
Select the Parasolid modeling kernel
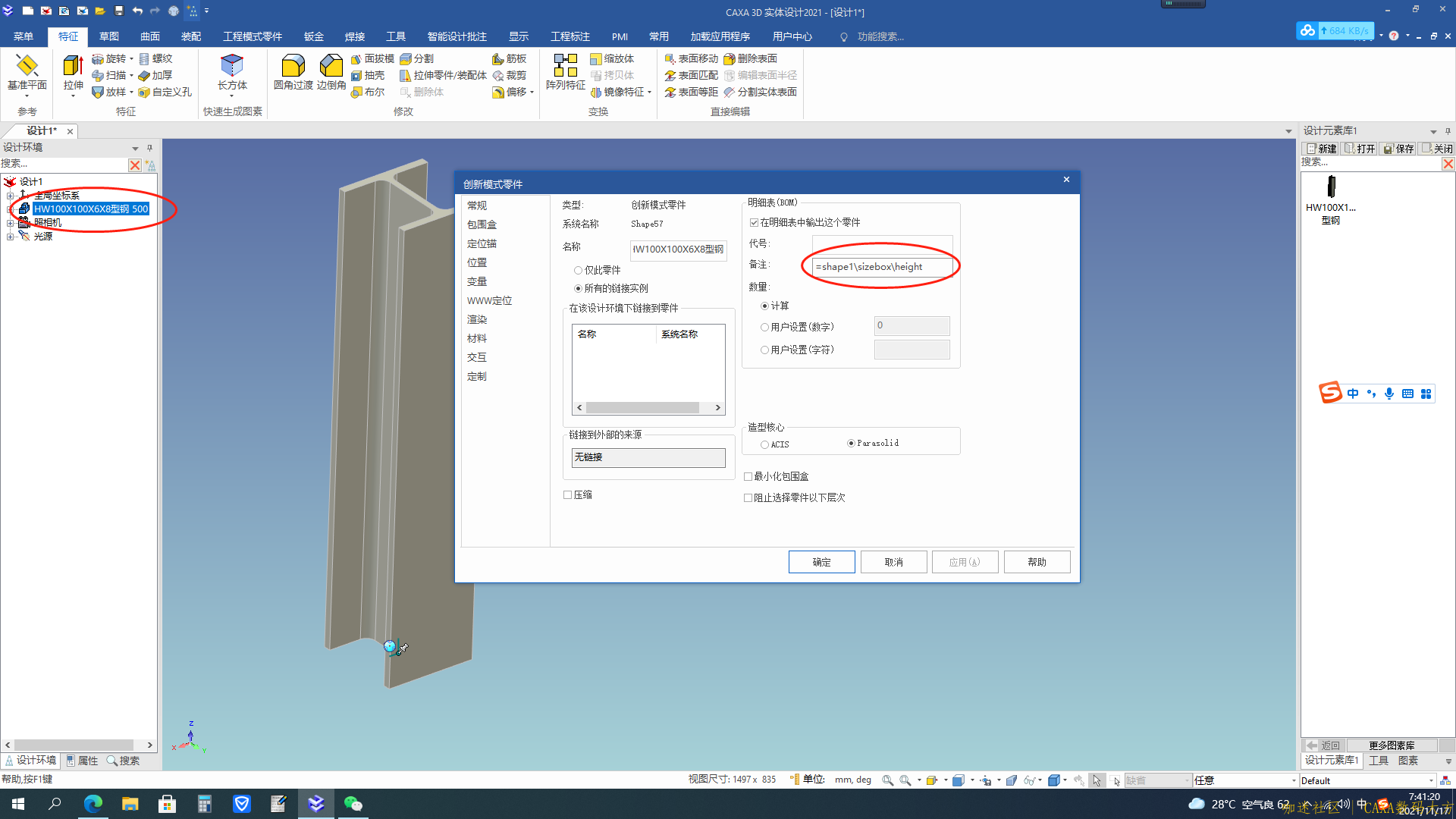pos(851,443)
